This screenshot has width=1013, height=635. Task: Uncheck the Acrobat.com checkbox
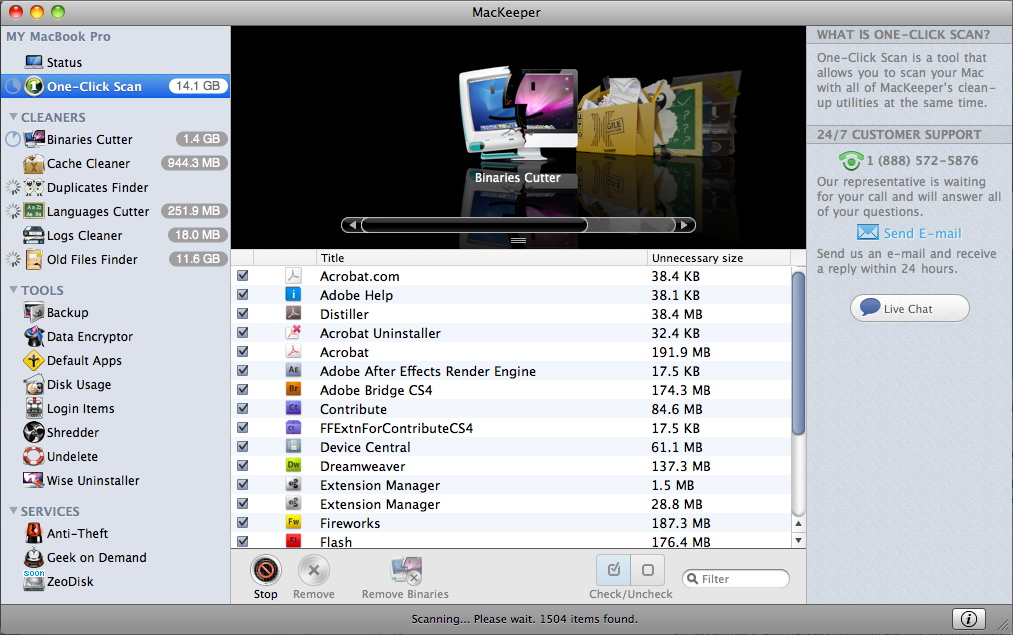pyautogui.click(x=243, y=276)
